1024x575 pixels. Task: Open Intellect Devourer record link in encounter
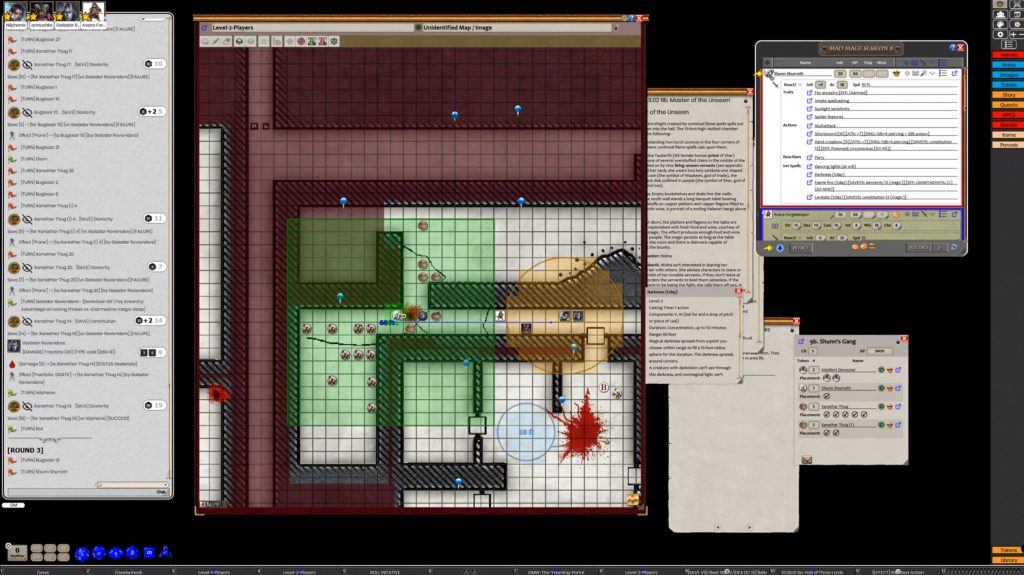click(898, 370)
